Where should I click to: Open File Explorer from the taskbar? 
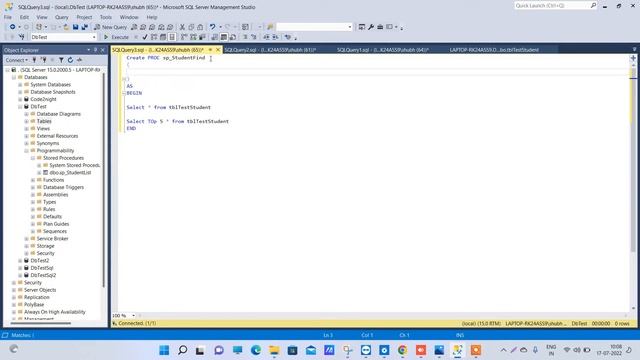(274, 350)
